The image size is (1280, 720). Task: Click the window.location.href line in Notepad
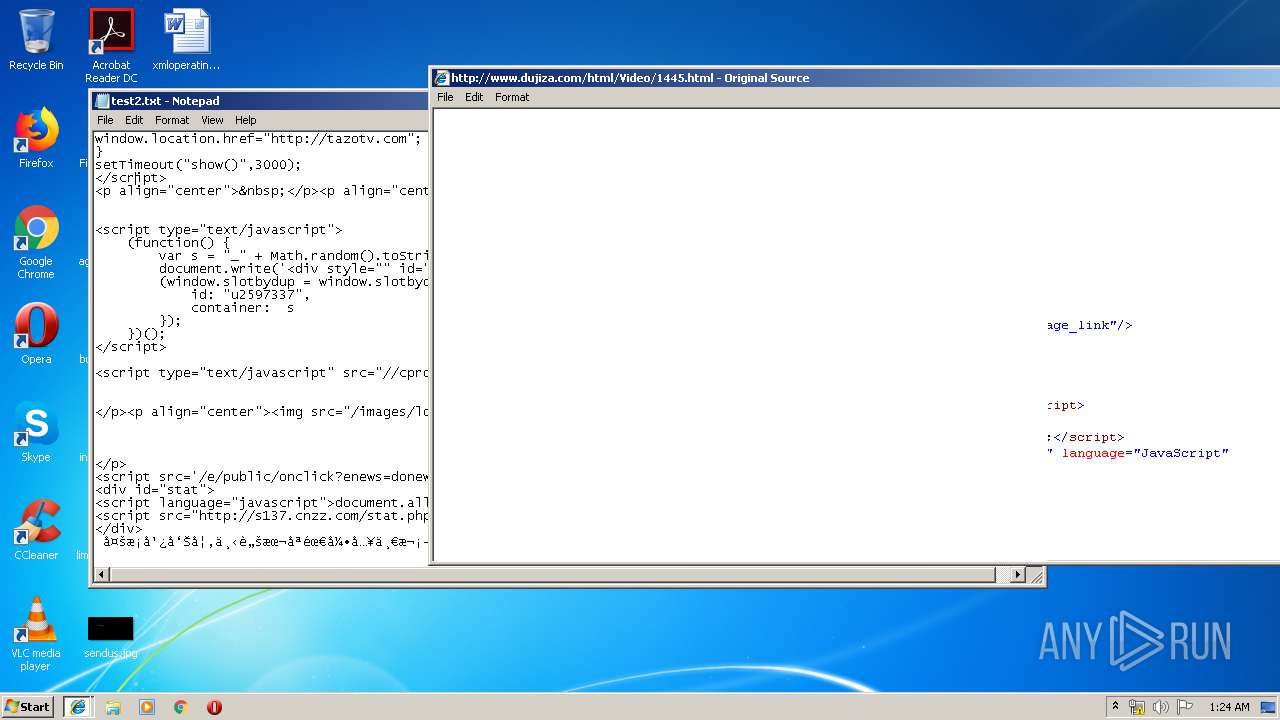click(258, 139)
